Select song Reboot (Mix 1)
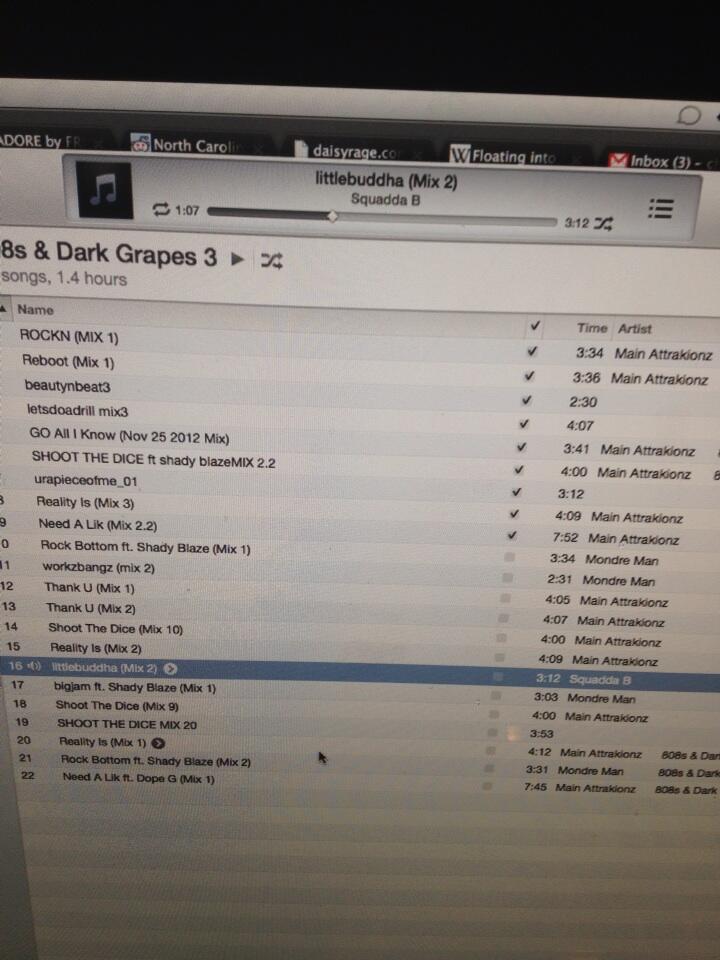 (x=69, y=361)
